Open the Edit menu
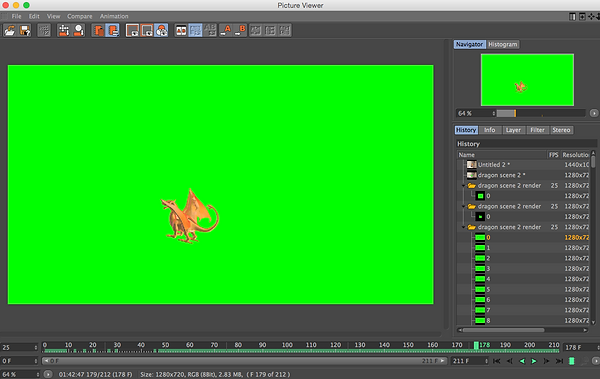Viewport: 600px width, 379px height. pyautogui.click(x=34, y=16)
